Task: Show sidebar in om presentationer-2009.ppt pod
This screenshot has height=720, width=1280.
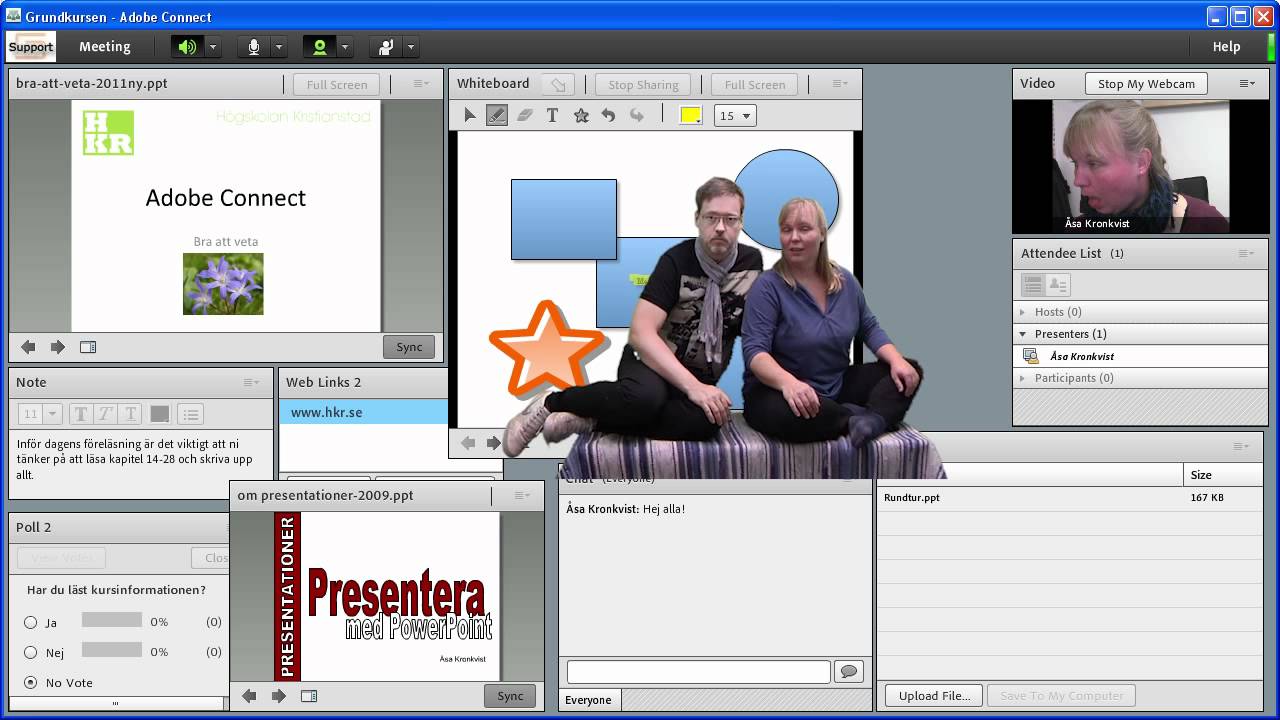Action: 309,696
